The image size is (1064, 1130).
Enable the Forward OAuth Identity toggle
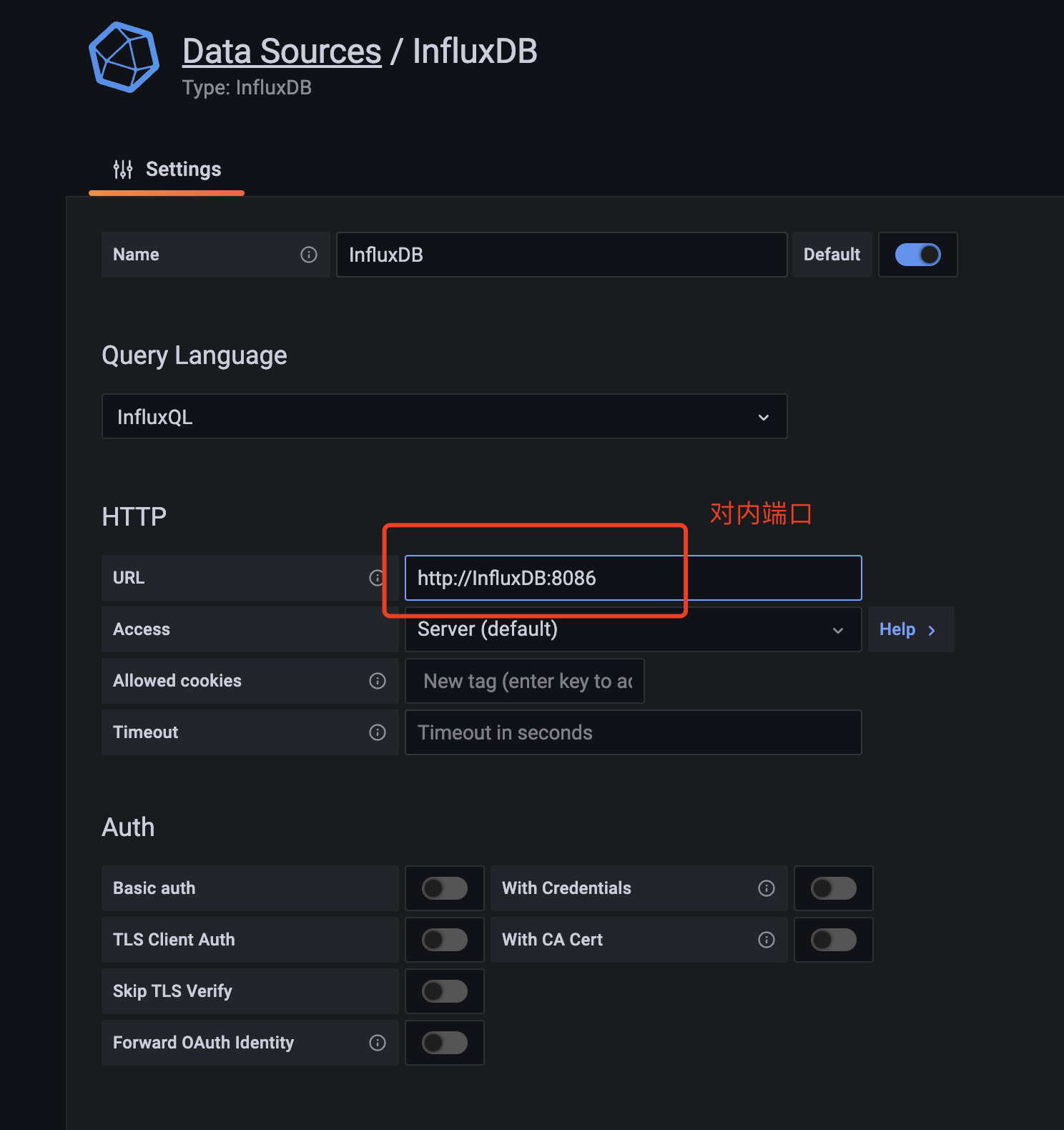(445, 1043)
